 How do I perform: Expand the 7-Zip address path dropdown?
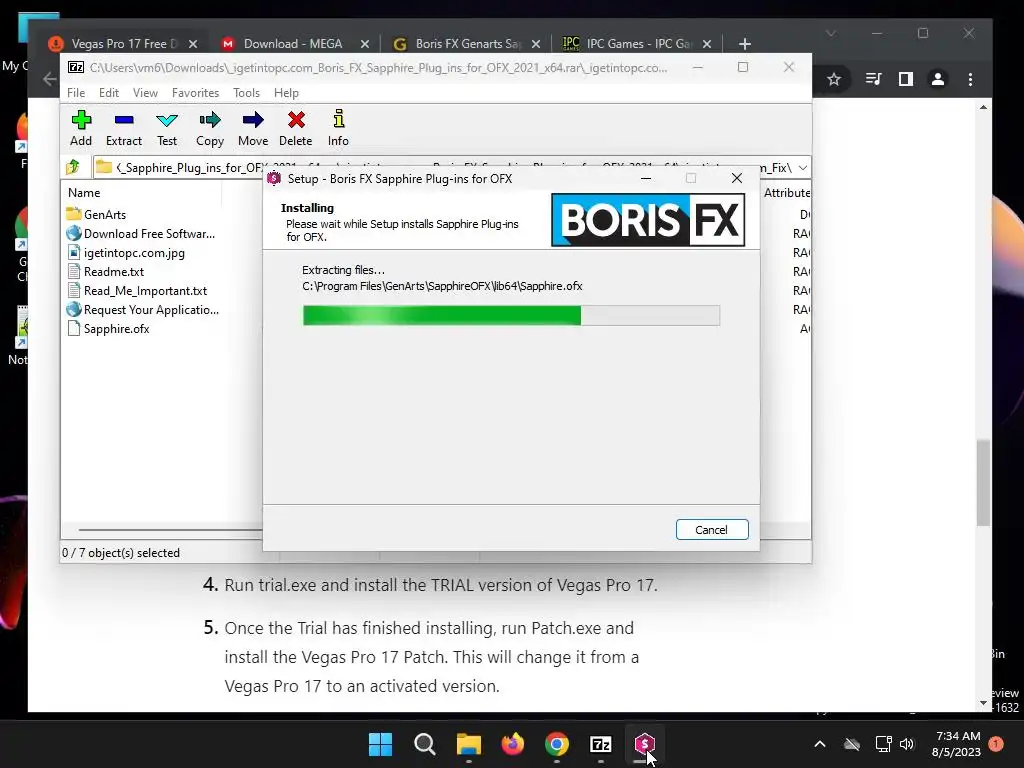(803, 168)
